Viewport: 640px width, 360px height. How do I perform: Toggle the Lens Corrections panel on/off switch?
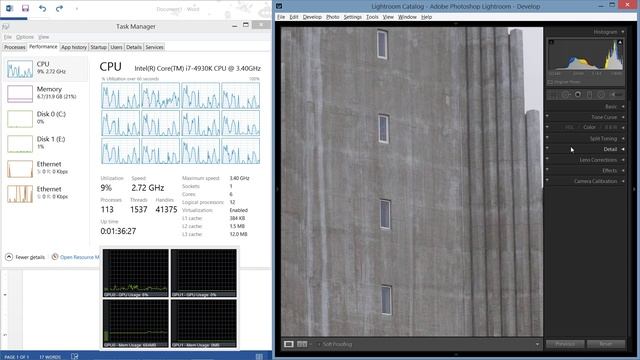[x=547, y=159]
